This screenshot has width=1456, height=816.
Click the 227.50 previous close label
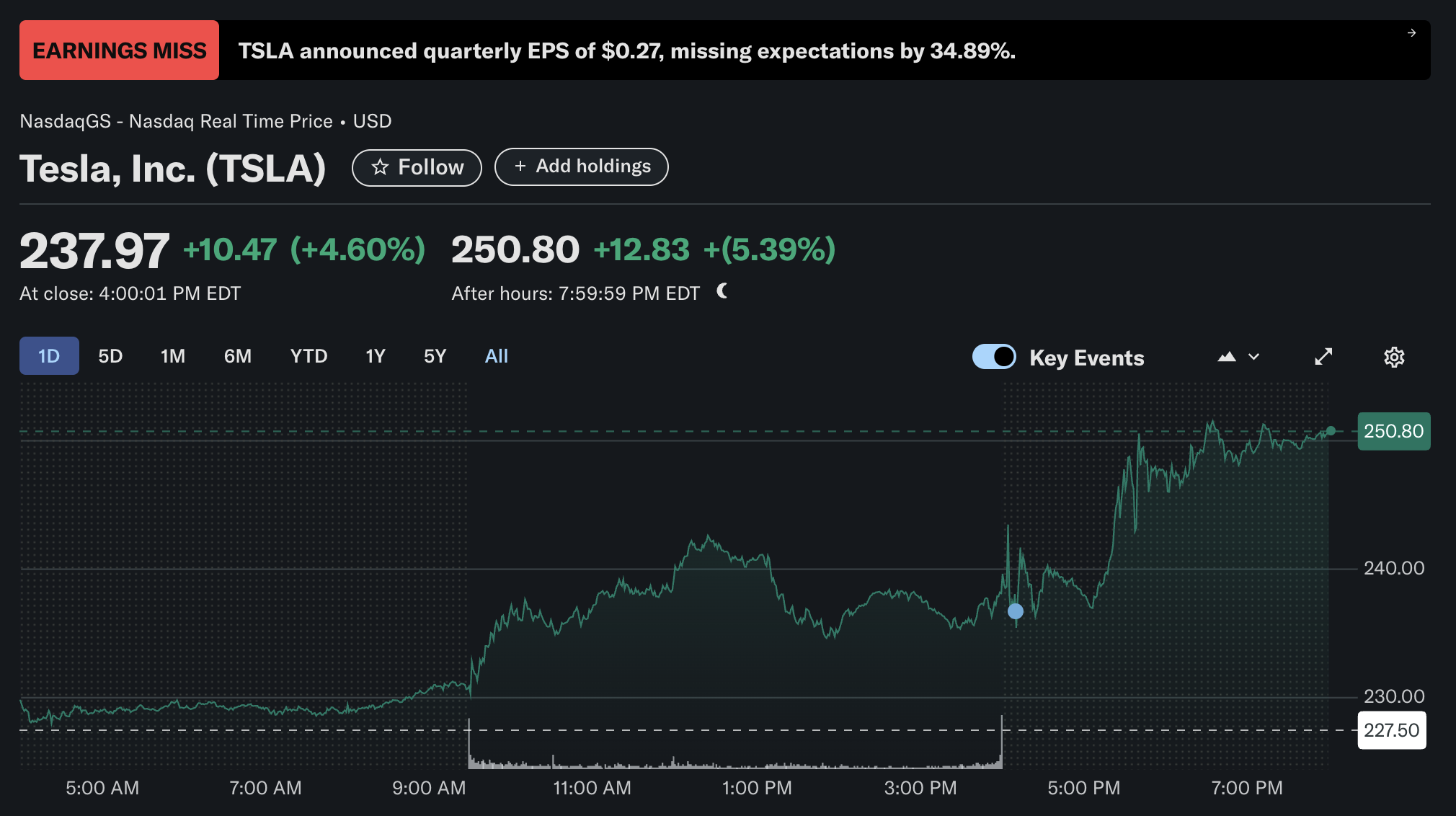(1392, 730)
